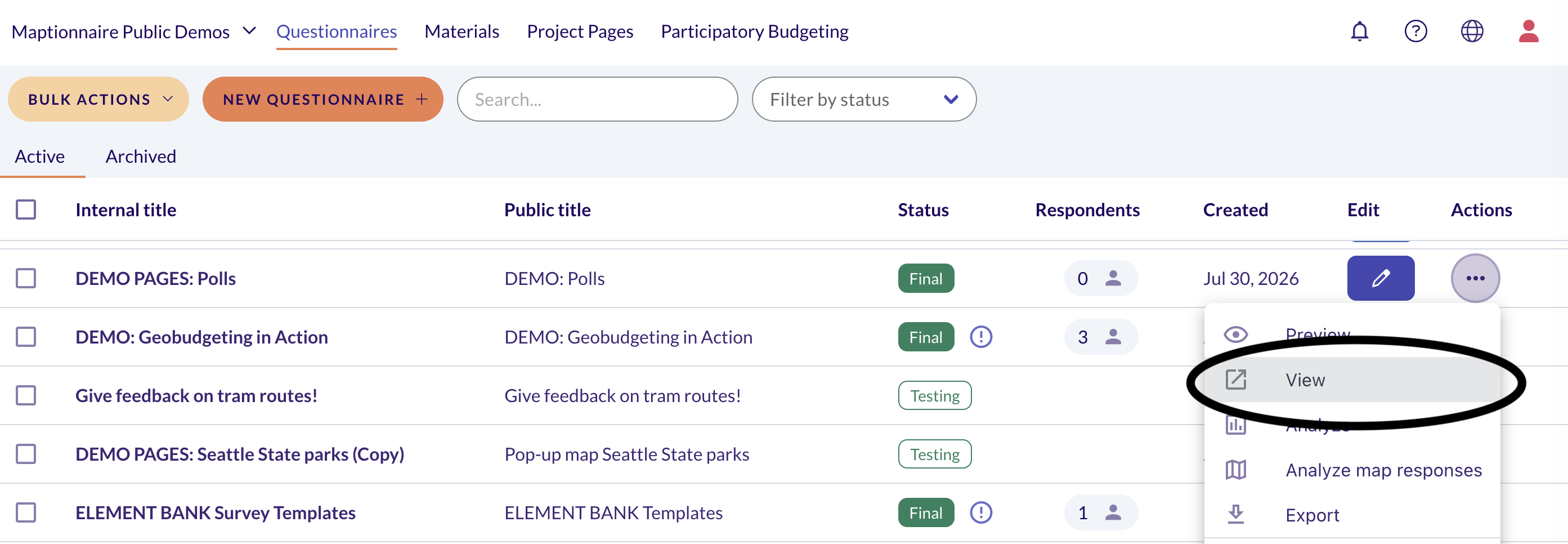Go to Project Pages
The height and width of the screenshot is (544, 1568).
[x=580, y=31]
